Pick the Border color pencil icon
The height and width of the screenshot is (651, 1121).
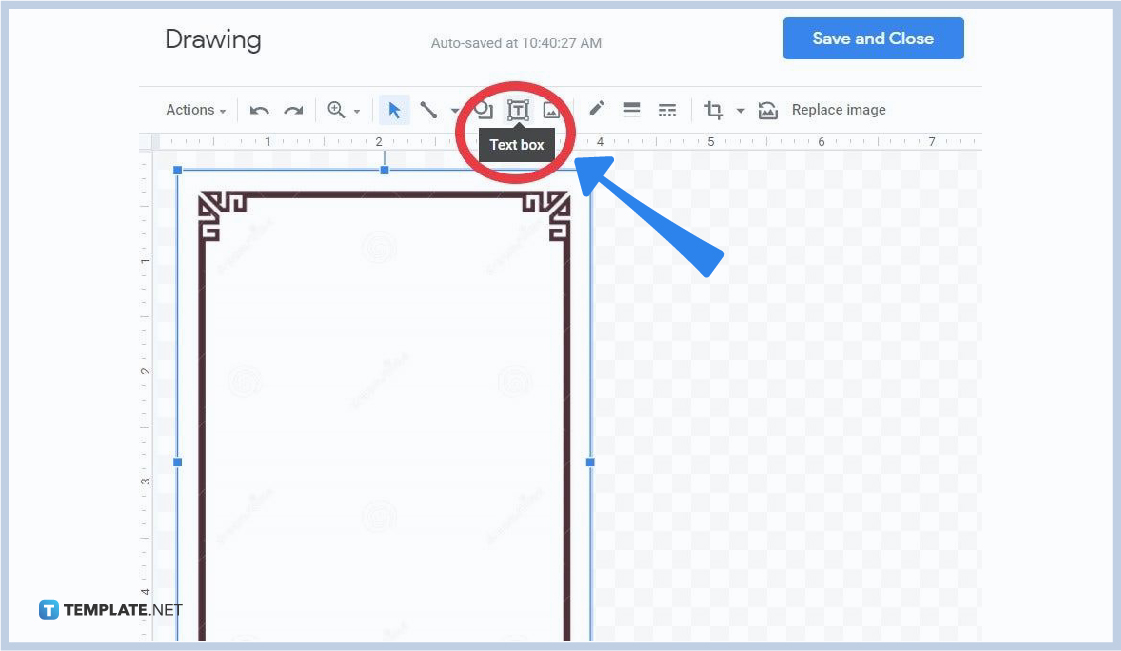pyautogui.click(x=596, y=109)
